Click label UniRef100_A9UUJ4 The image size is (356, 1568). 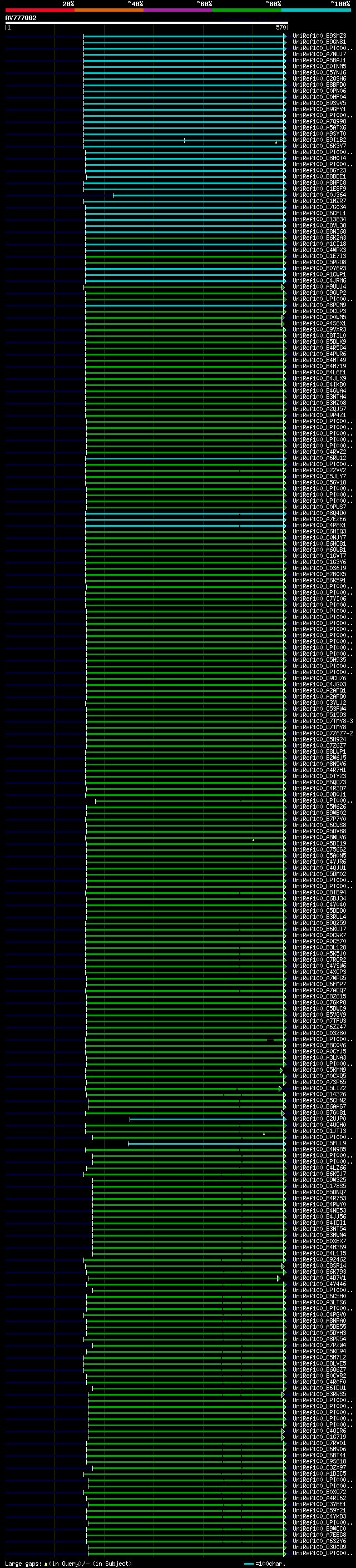(x=319, y=286)
